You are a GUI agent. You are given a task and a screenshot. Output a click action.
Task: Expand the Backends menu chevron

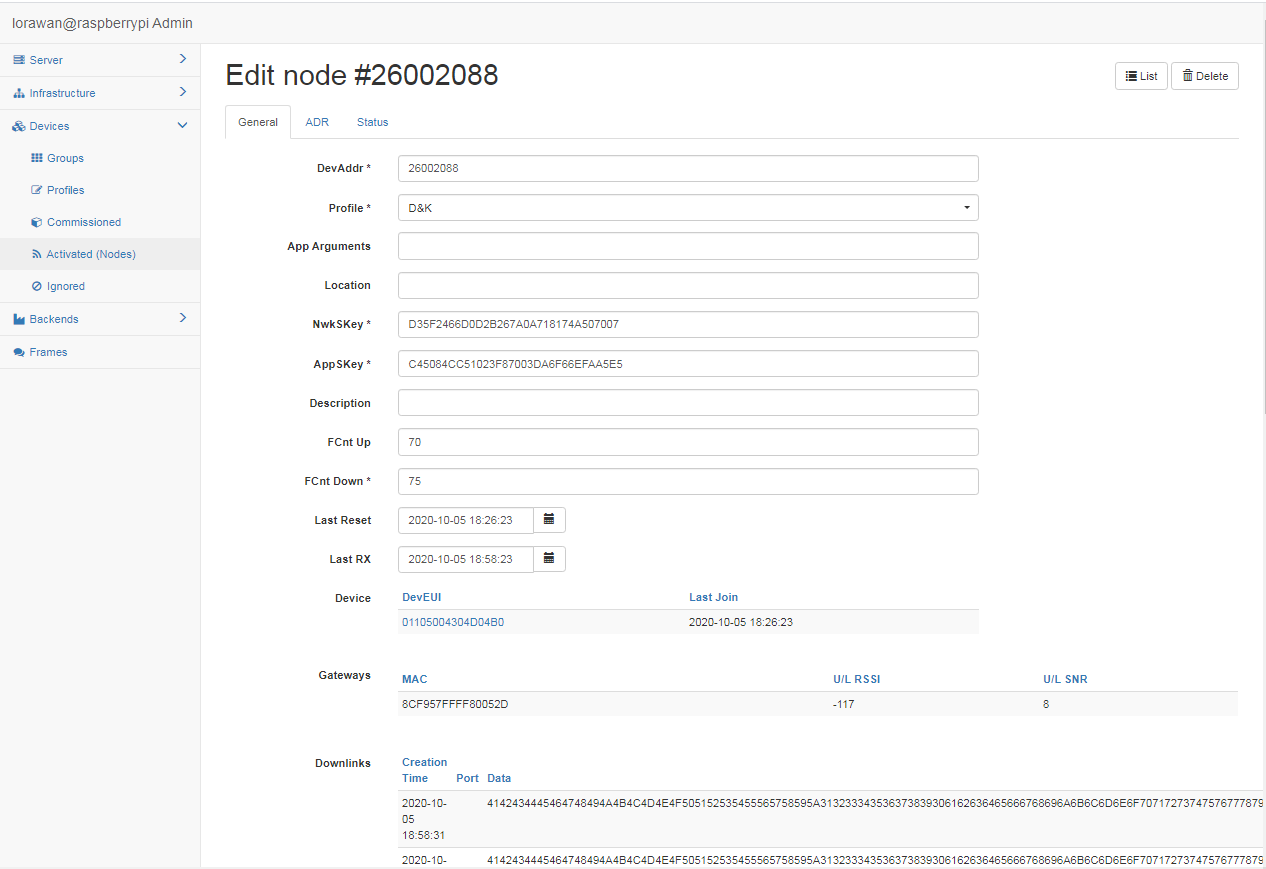pos(183,318)
